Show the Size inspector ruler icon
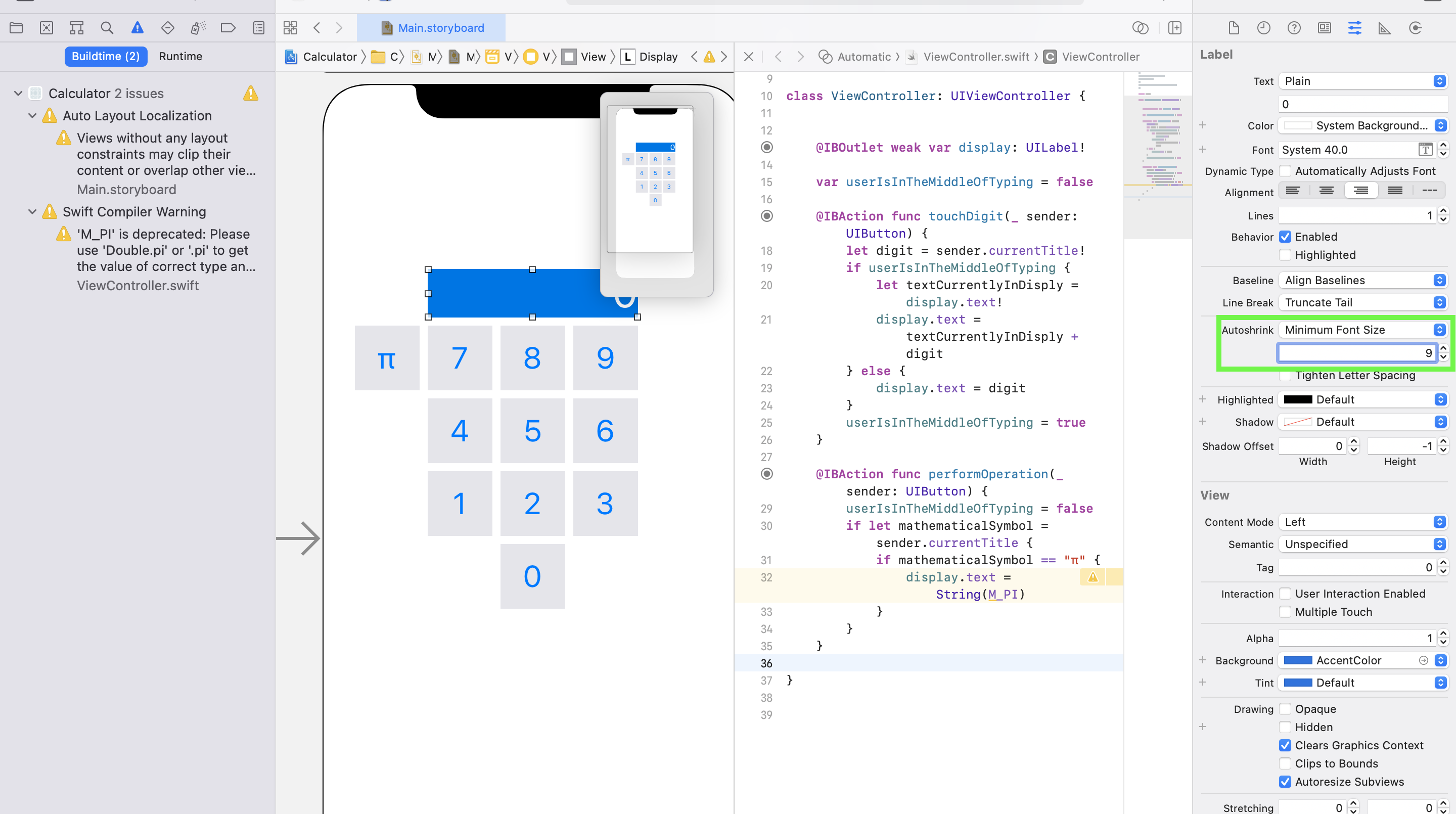The width and height of the screenshot is (1456, 814). point(1384,28)
